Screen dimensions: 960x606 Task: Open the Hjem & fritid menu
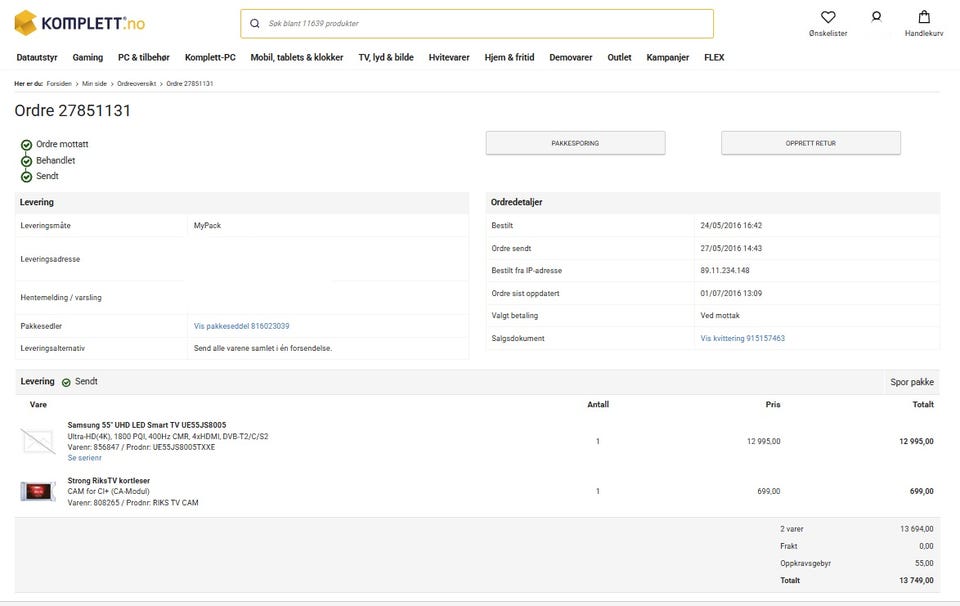coord(509,58)
